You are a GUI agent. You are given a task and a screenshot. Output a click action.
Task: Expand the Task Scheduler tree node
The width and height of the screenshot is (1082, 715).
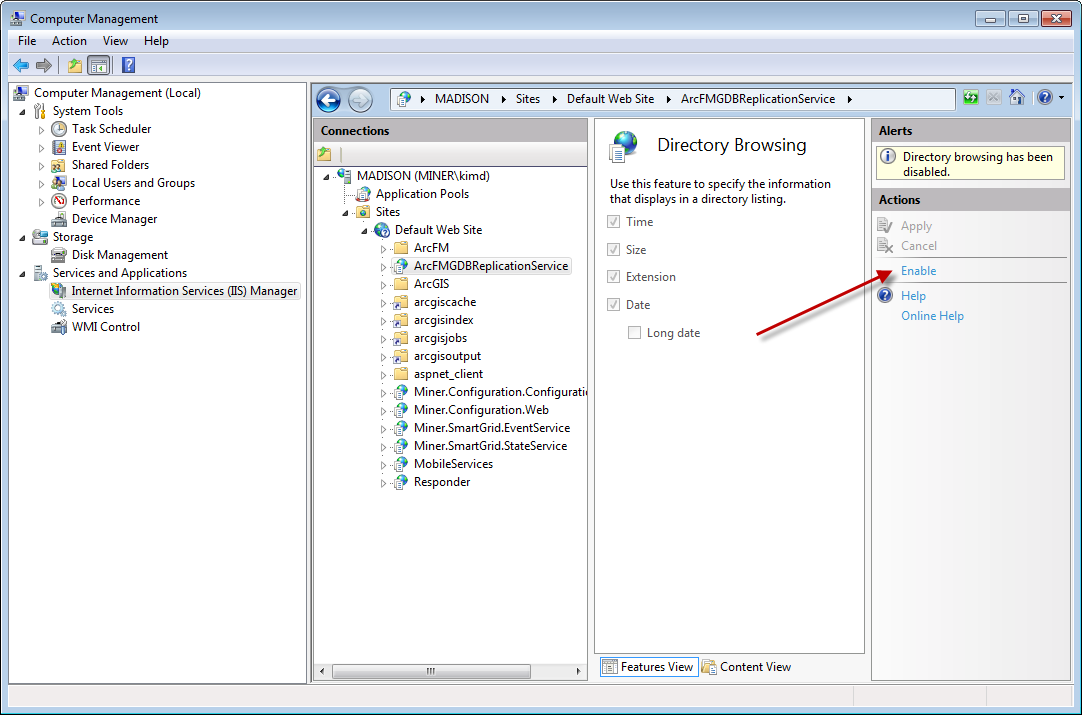(41, 129)
